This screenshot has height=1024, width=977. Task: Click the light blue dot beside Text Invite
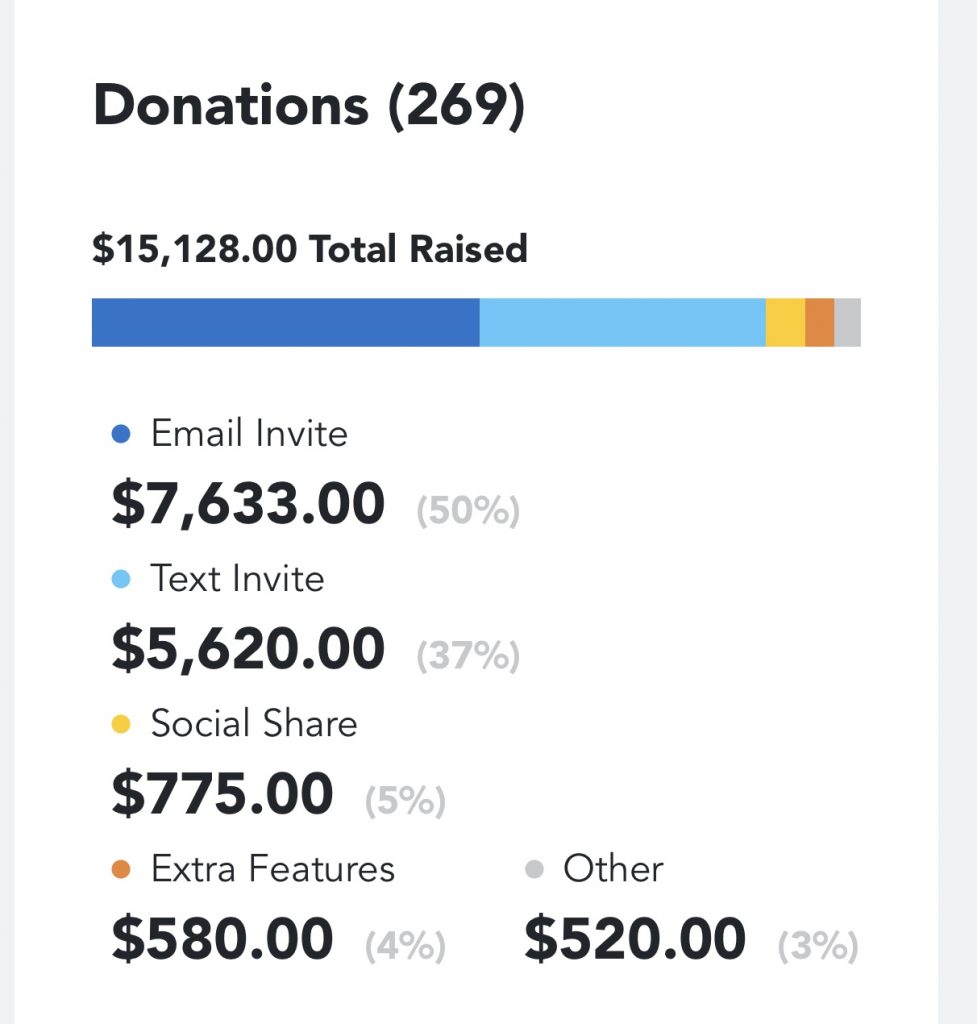[121, 579]
